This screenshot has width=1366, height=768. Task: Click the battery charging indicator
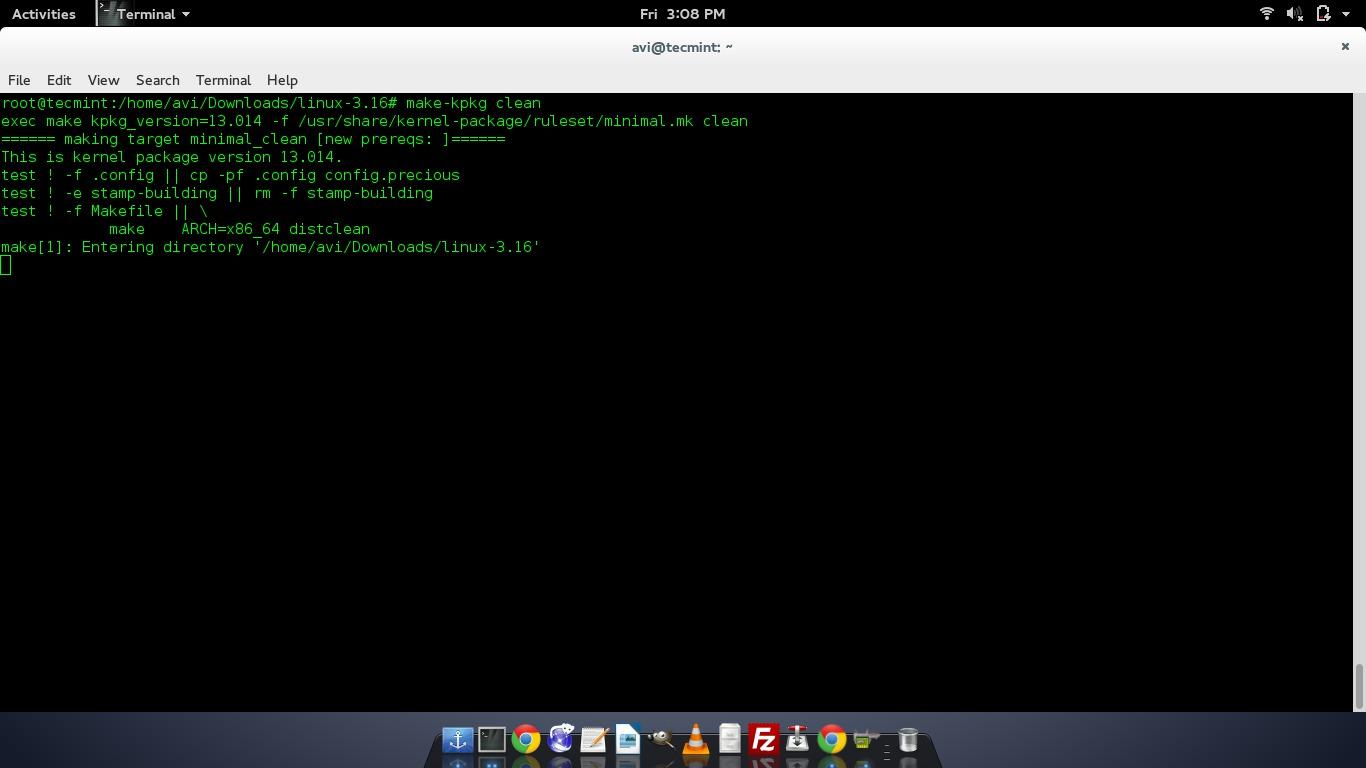[1323, 14]
